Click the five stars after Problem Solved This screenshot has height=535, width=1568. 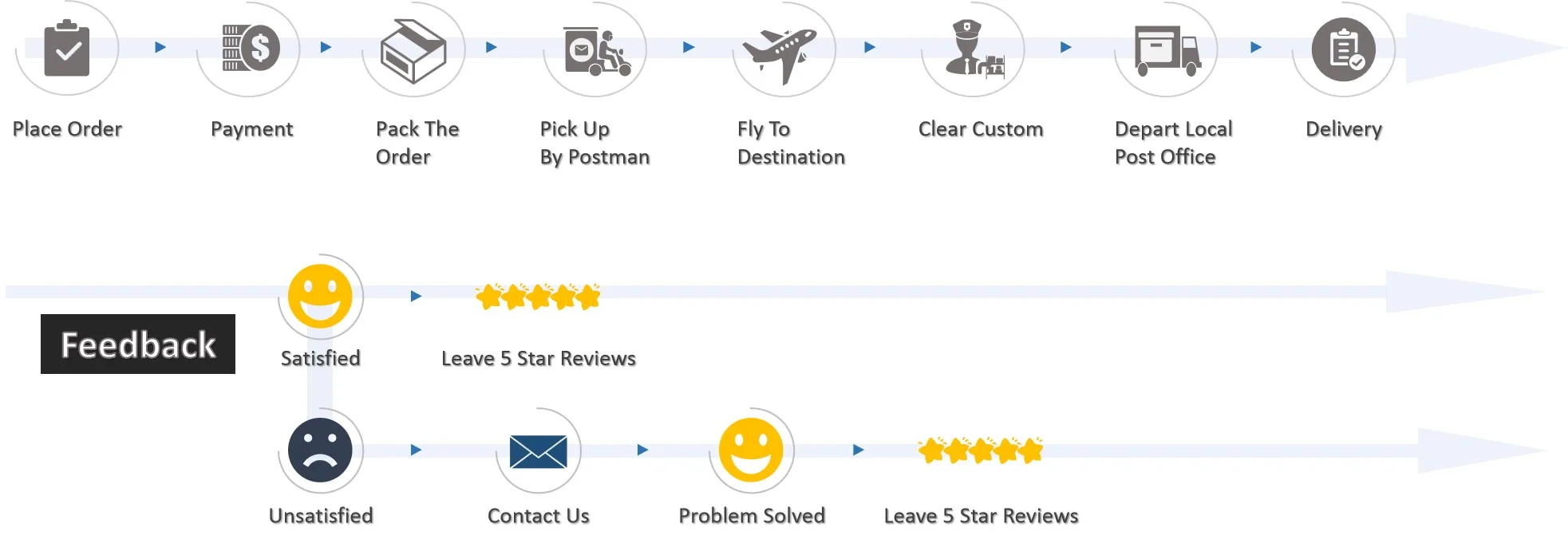(981, 450)
